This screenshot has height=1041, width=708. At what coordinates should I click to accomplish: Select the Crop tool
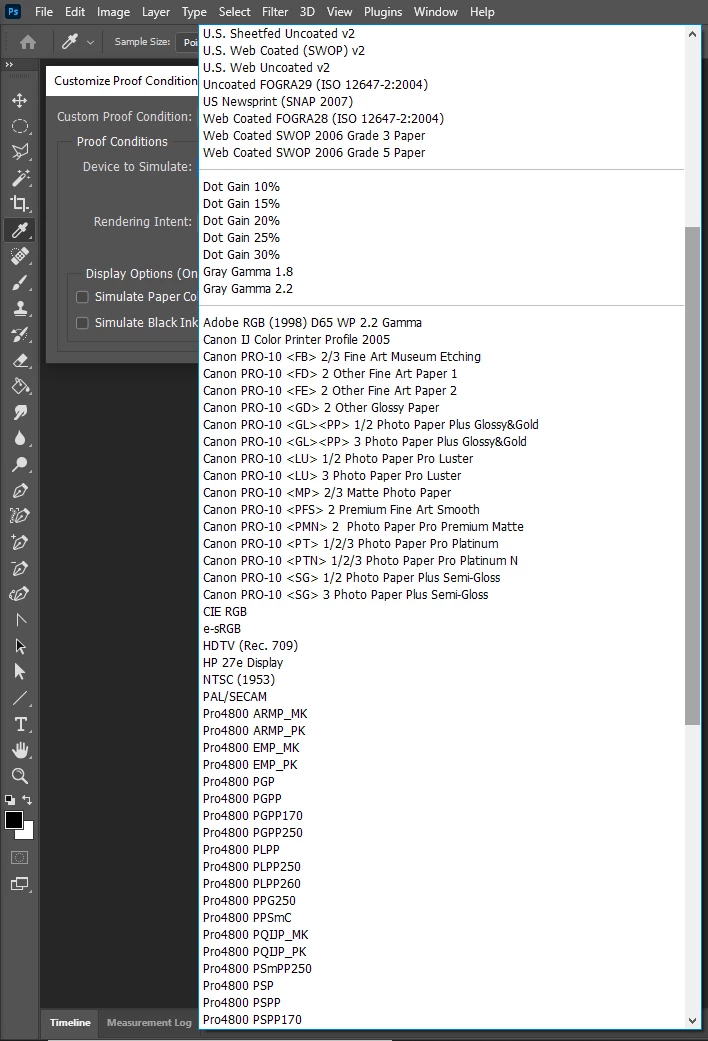pyautogui.click(x=20, y=204)
